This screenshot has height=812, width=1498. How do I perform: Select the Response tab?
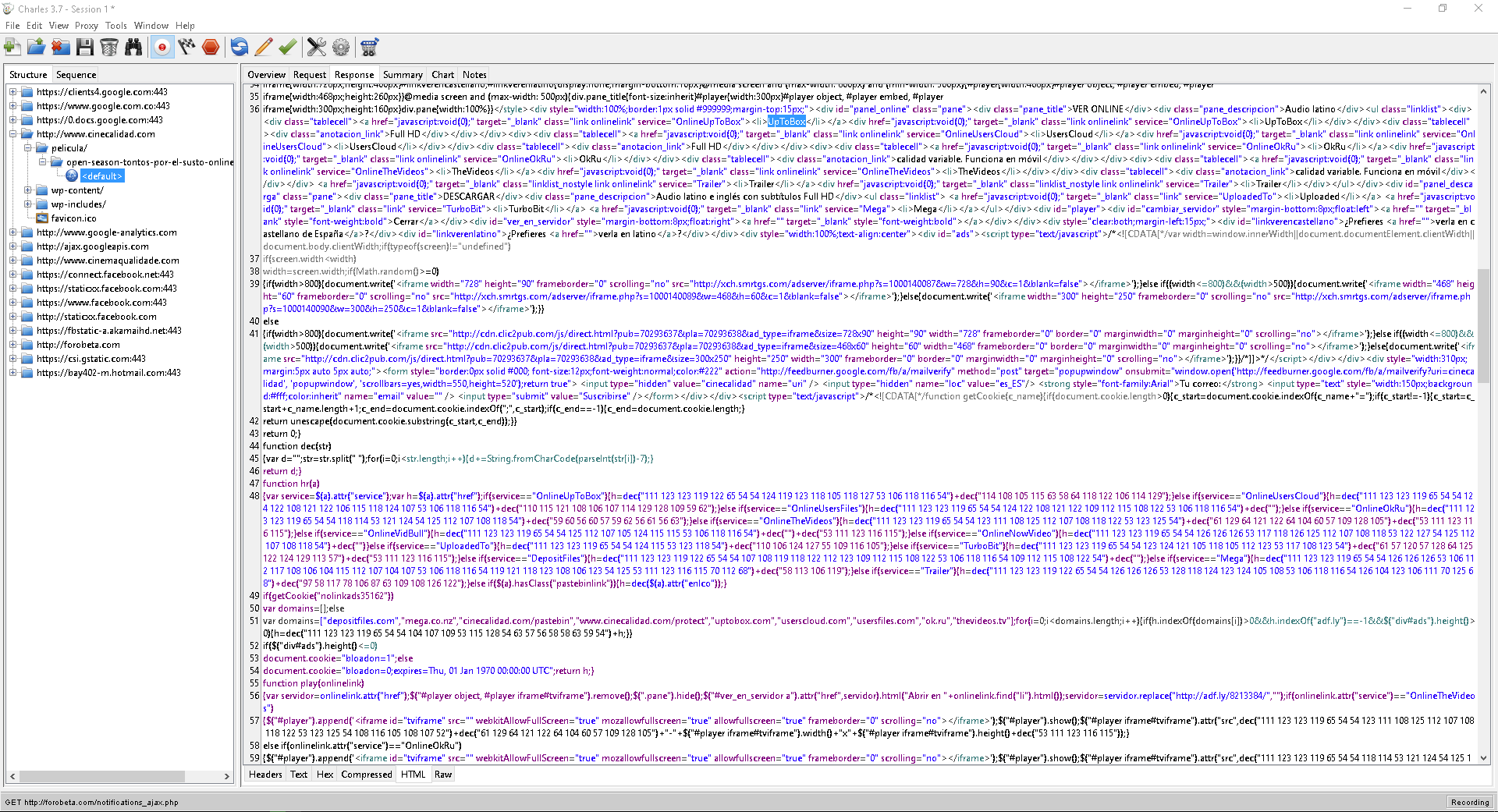click(354, 75)
